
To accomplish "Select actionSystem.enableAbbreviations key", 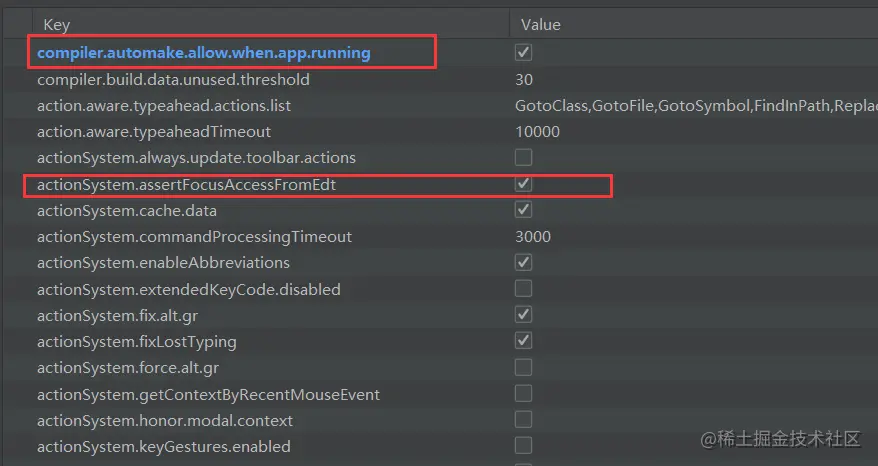I will tap(163, 263).
